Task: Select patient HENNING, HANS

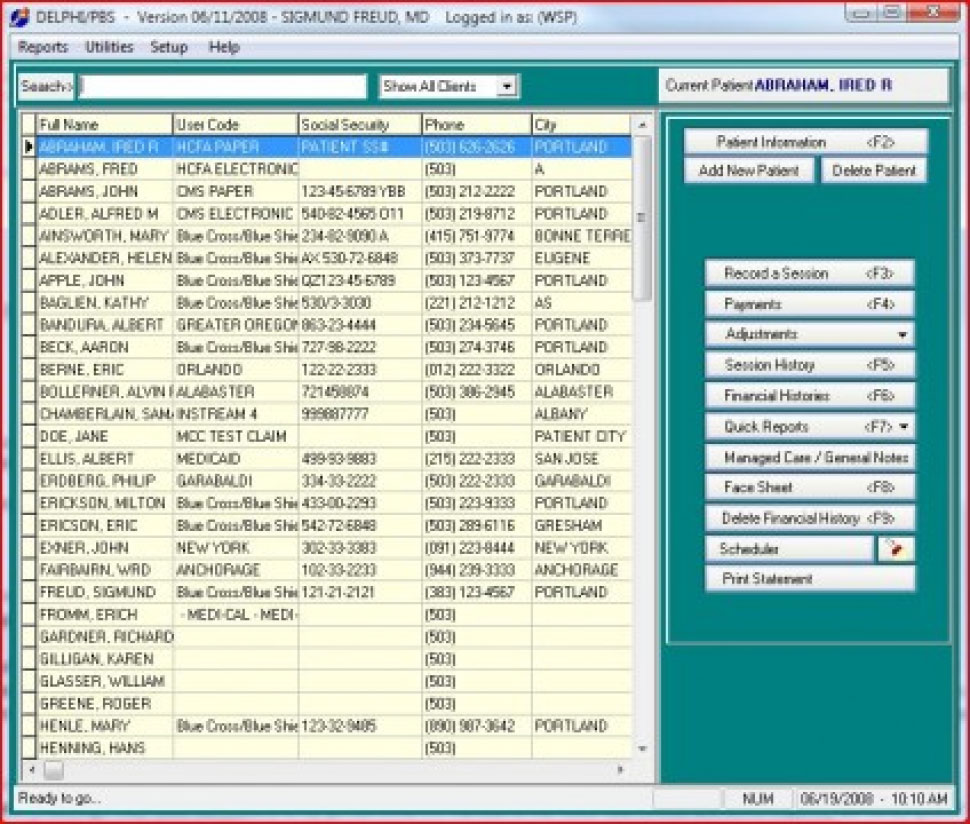Action: click(105, 748)
